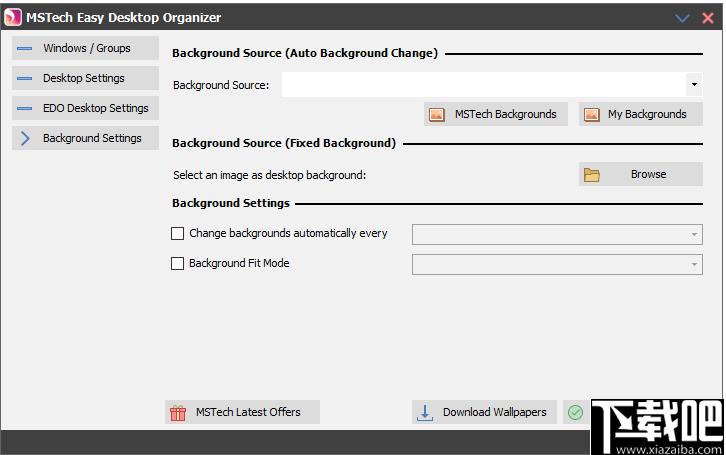726x455 pixels.
Task: Click Download Wallpapers button
Action: tap(484, 412)
